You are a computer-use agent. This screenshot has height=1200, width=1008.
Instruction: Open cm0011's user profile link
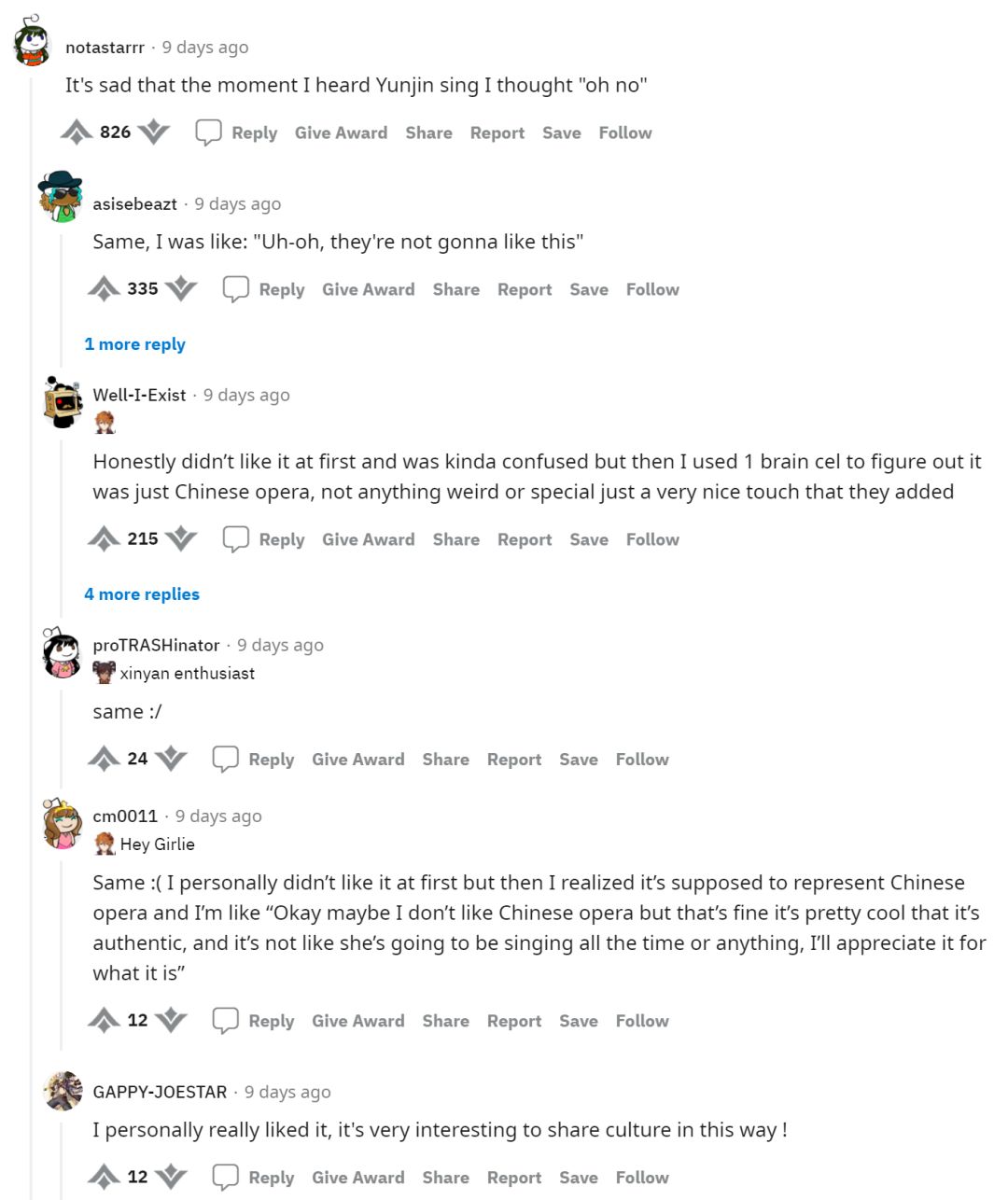pyautogui.click(x=125, y=816)
